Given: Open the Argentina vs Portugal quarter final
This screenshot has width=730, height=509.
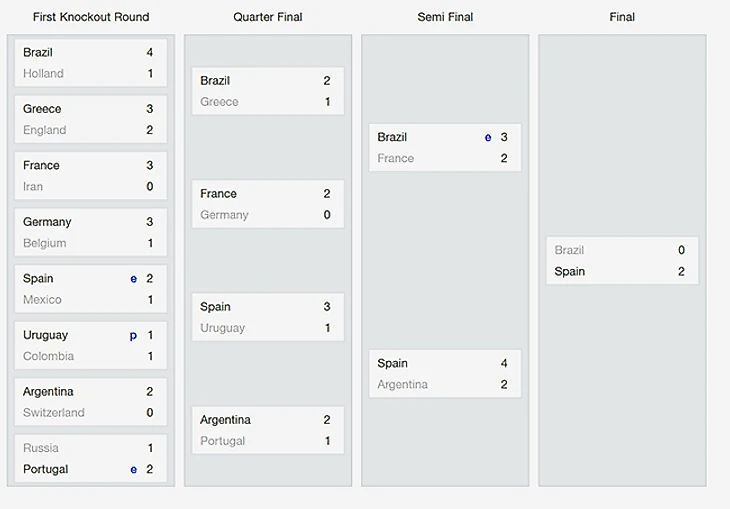Looking at the screenshot, I should pyautogui.click(x=267, y=430).
